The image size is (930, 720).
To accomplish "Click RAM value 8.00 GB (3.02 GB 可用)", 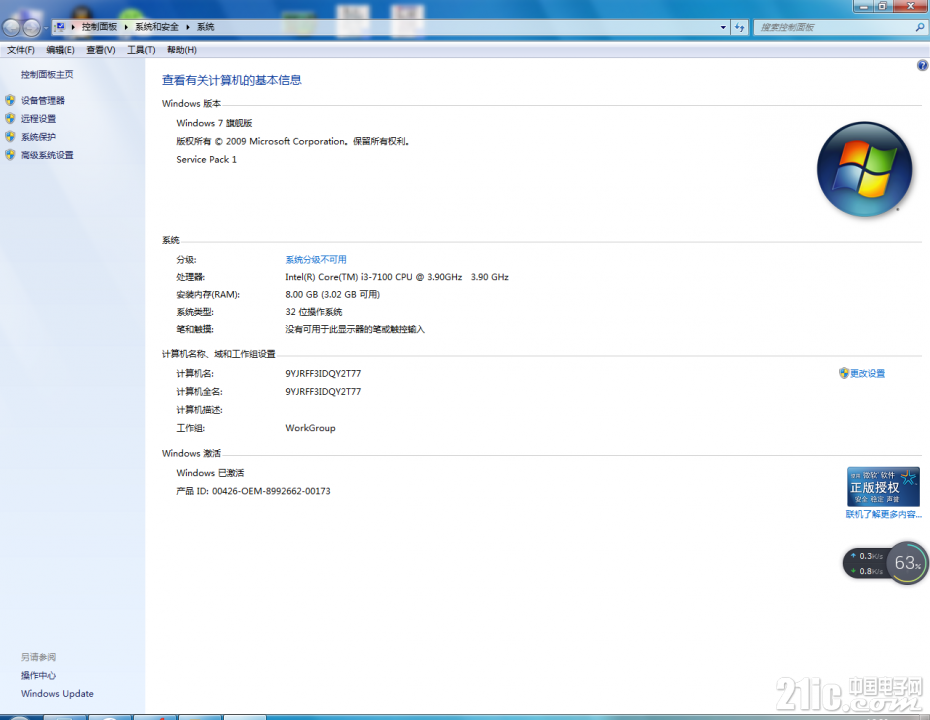I will tap(333, 294).
